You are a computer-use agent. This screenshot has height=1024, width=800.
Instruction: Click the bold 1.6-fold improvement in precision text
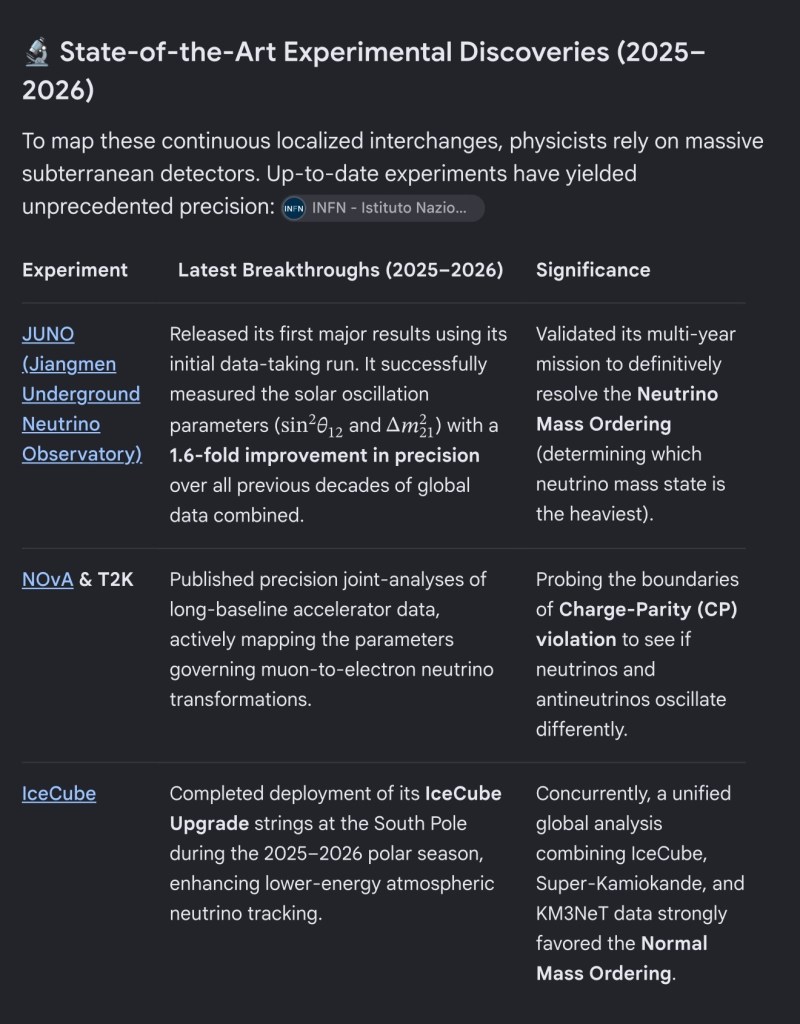coord(325,455)
